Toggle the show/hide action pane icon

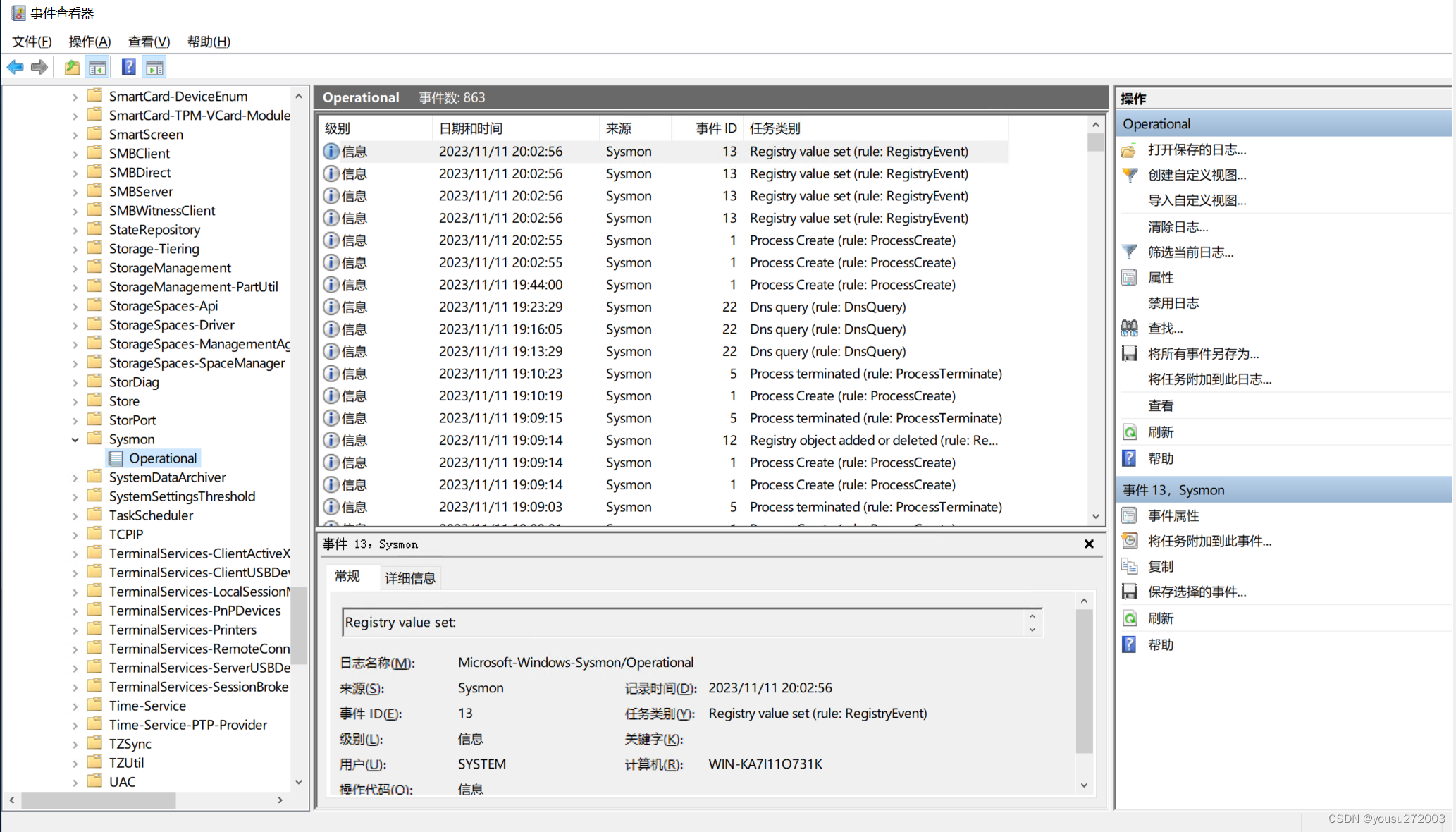point(154,68)
